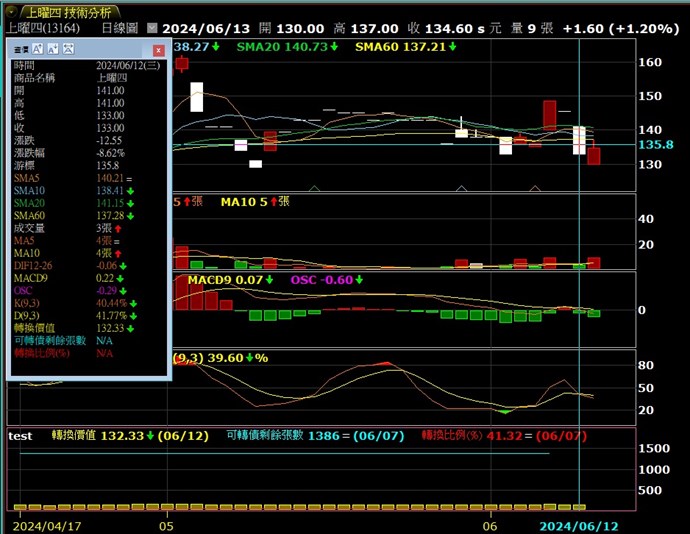Click the OSC -0.60 indicator label
The height and width of the screenshot is (534, 690).
pos(321,279)
